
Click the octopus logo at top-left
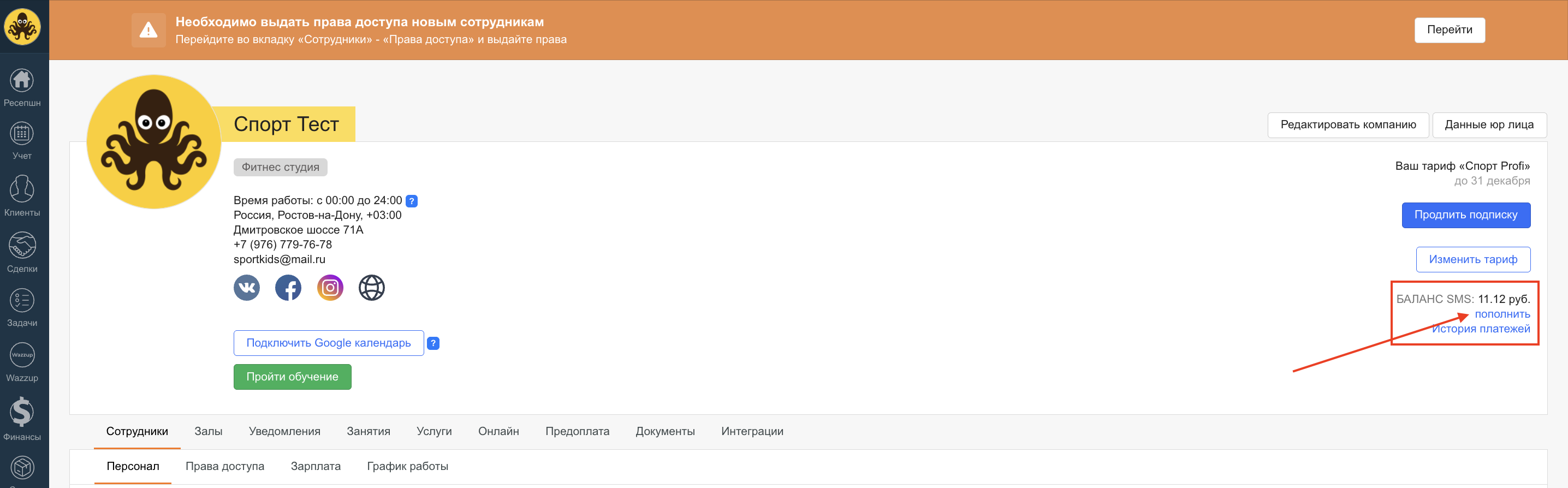22,27
